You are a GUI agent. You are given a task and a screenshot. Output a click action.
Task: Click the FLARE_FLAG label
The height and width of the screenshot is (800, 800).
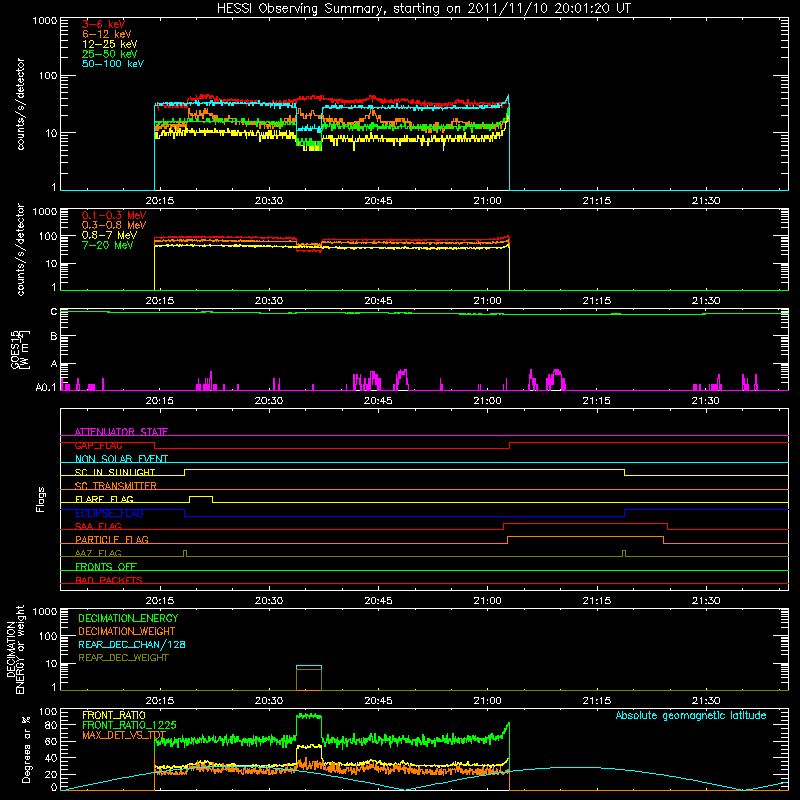coord(104,499)
